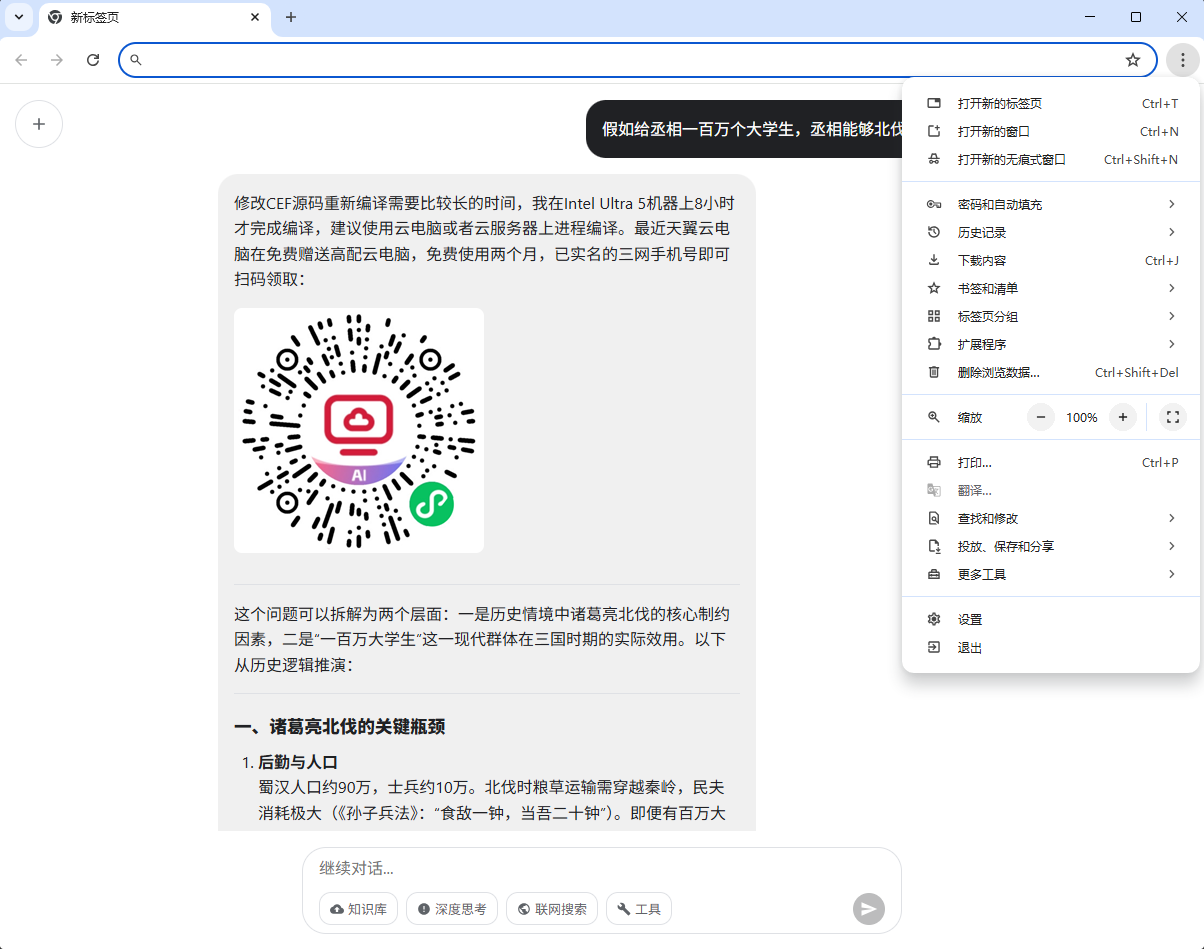Start a new chat with the plus circle
Screen dimensions: 1204x949
click(x=39, y=124)
